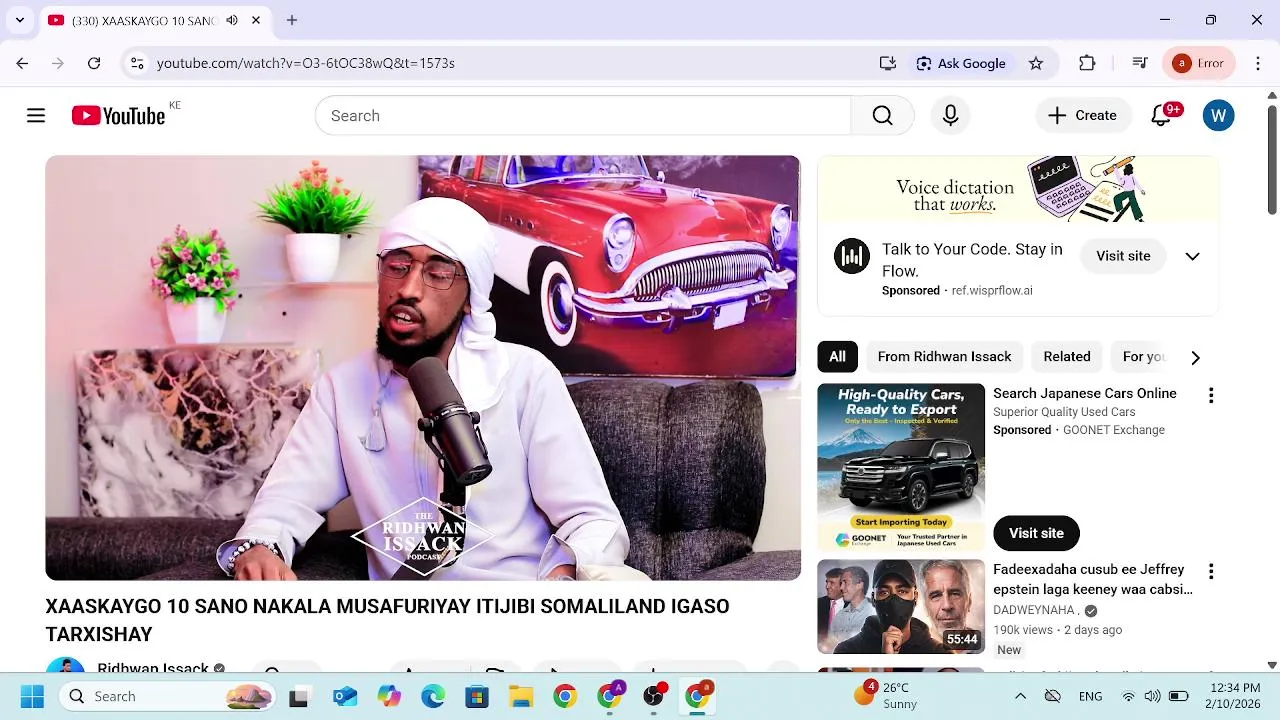1280x720 pixels.
Task: Open the volume tray icon
Action: click(1152, 696)
